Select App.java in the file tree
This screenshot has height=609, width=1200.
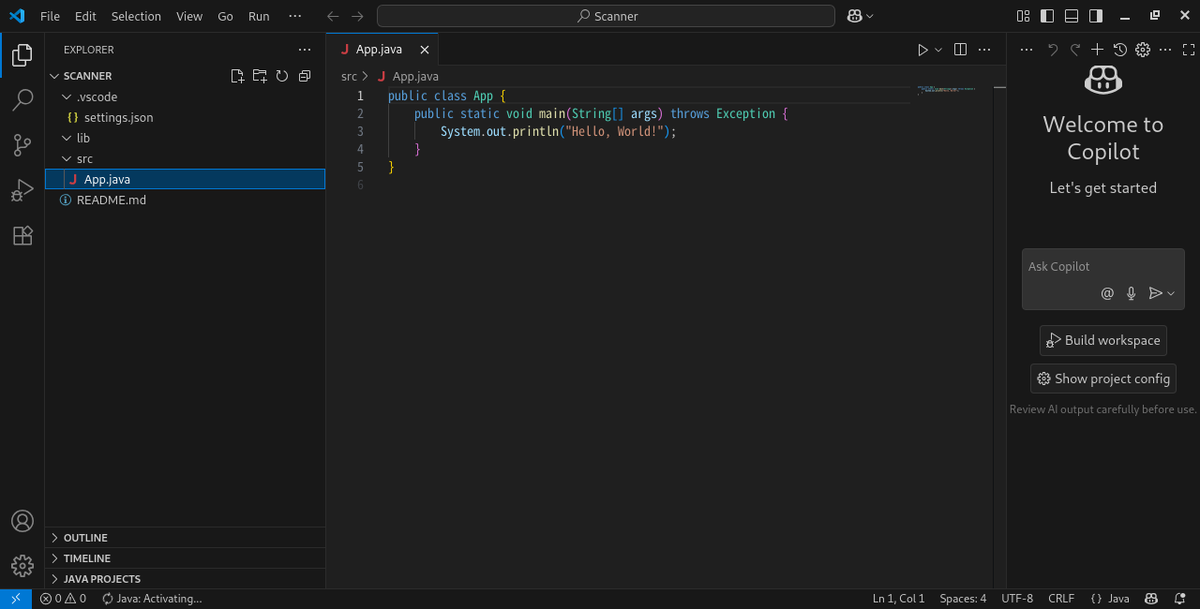click(185, 179)
